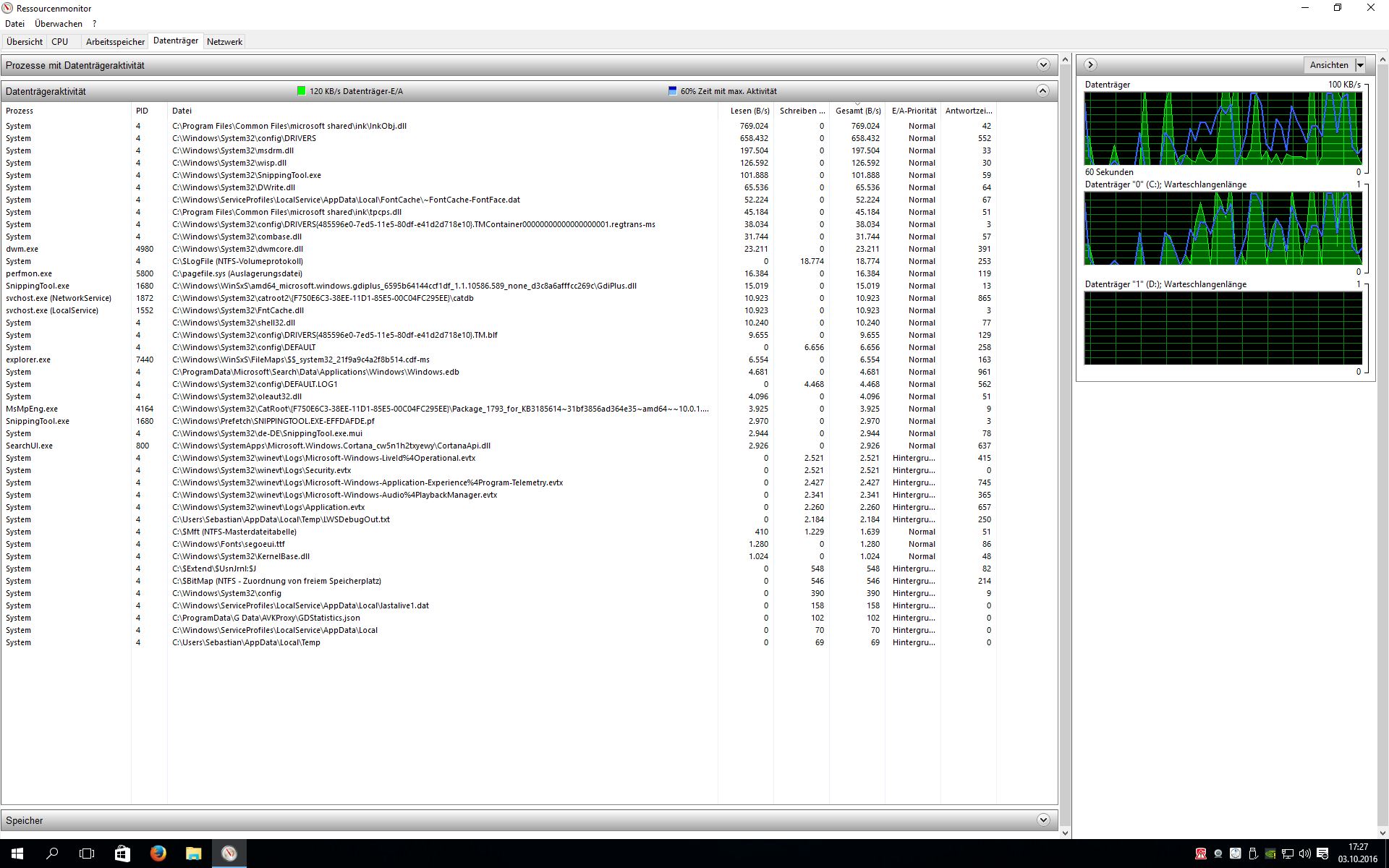Collapse the graph pane with arrow button
The image size is (1389, 868).
(1090, 65)
